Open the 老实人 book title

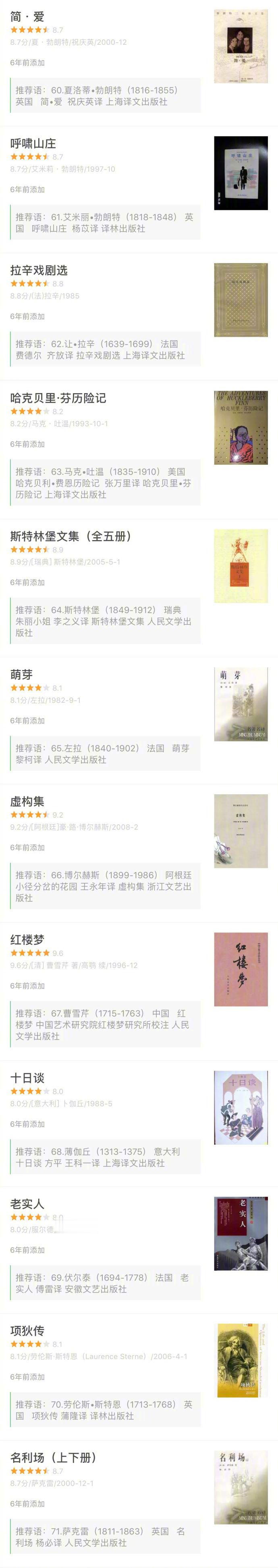[x=27, y=1203]
